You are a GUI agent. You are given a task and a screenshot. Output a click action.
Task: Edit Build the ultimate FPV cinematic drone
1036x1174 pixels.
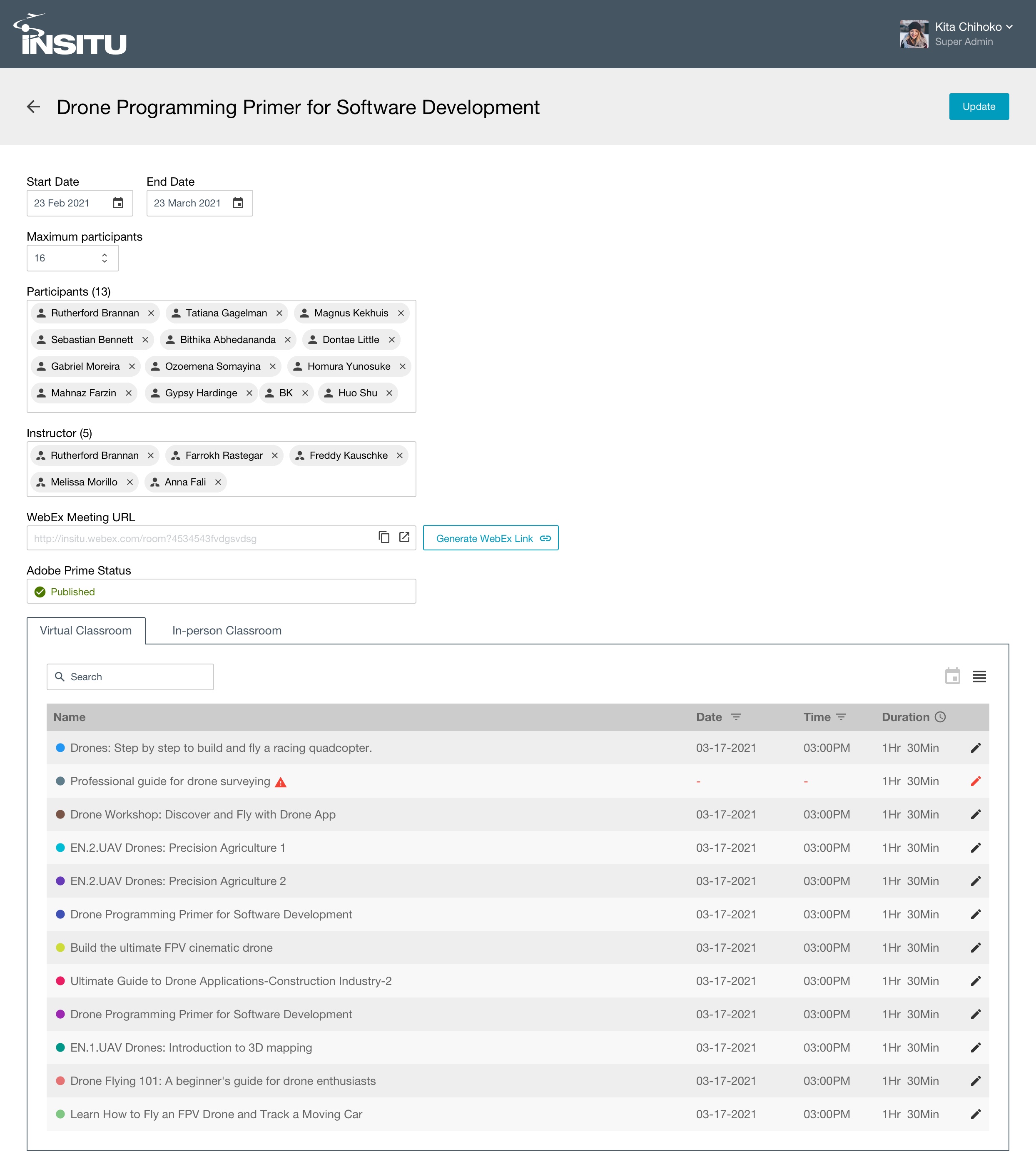pyautogui.click(x=976, y=948)
